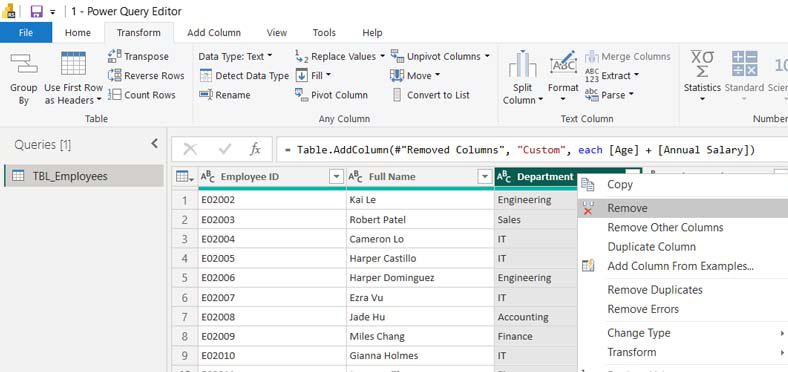
Task: Open the Extract dropdown
Action: [x=612, y=76]
